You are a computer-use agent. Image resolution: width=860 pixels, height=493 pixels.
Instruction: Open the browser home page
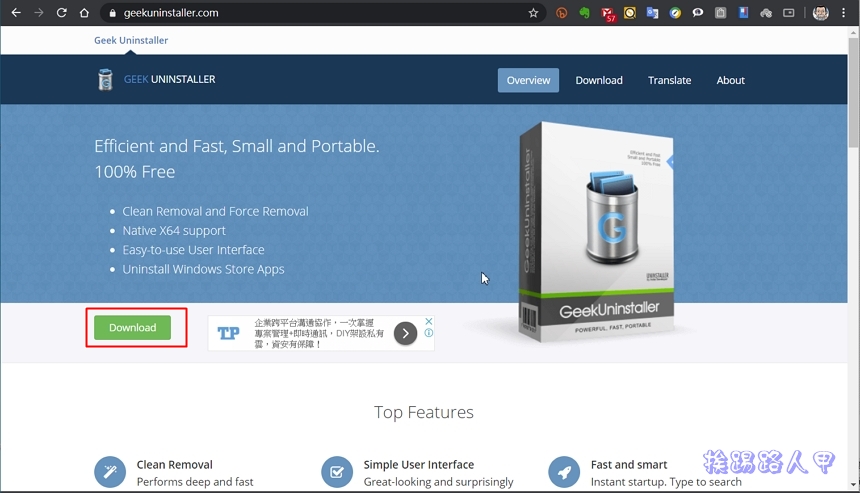(84, 13)
